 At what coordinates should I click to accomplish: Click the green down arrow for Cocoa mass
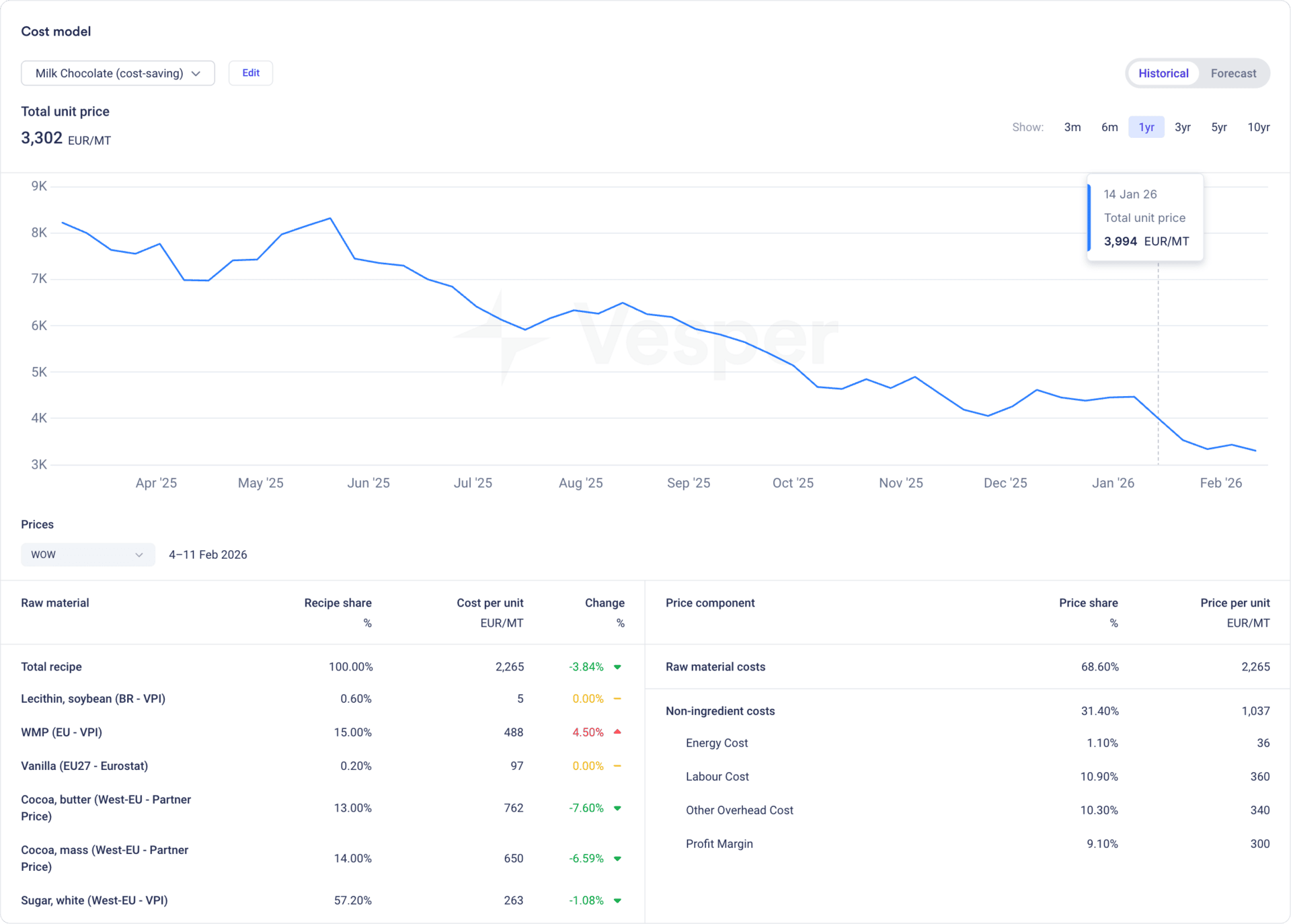617,859
